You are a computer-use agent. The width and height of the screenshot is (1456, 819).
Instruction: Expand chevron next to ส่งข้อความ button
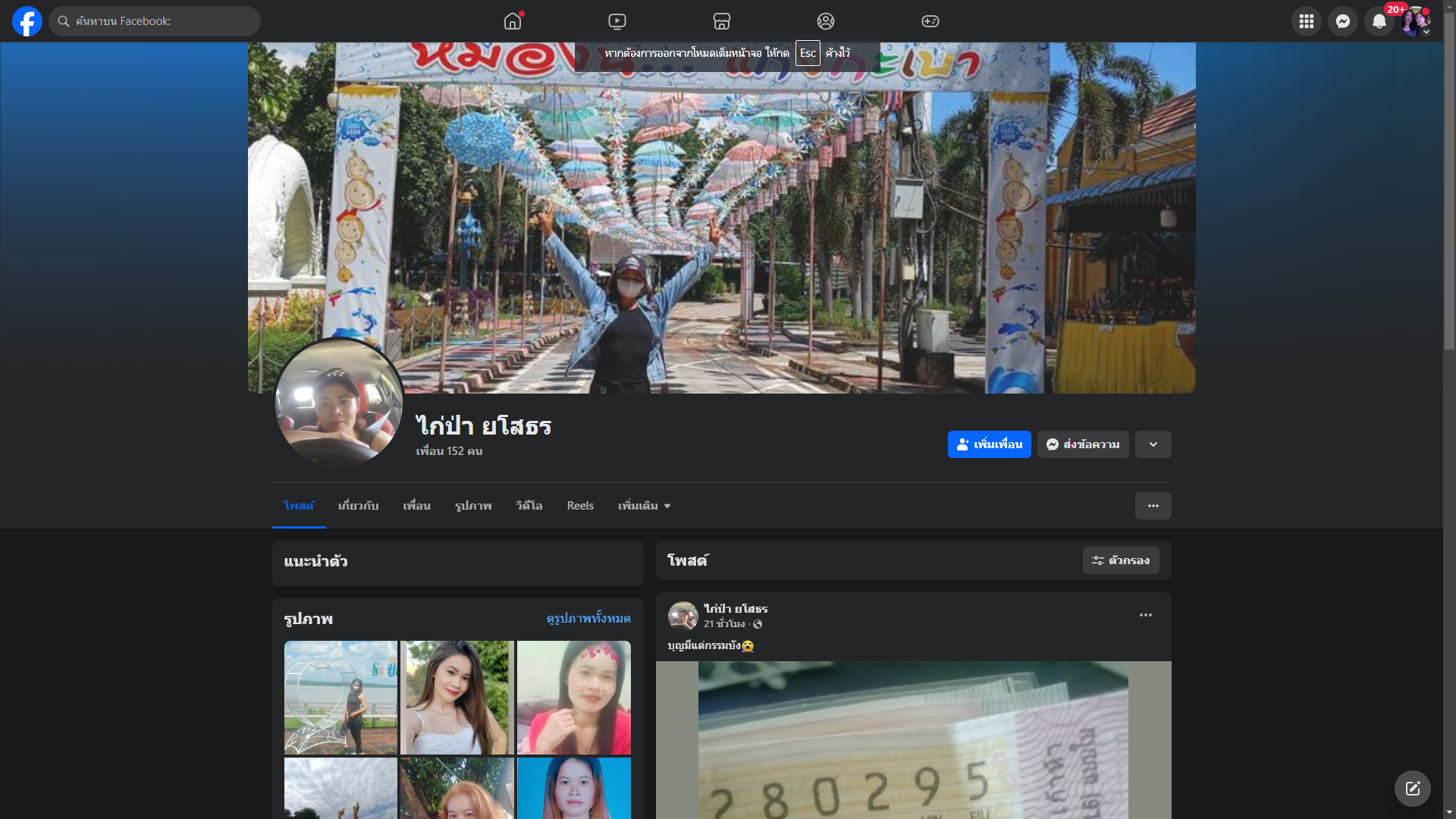1153,444
